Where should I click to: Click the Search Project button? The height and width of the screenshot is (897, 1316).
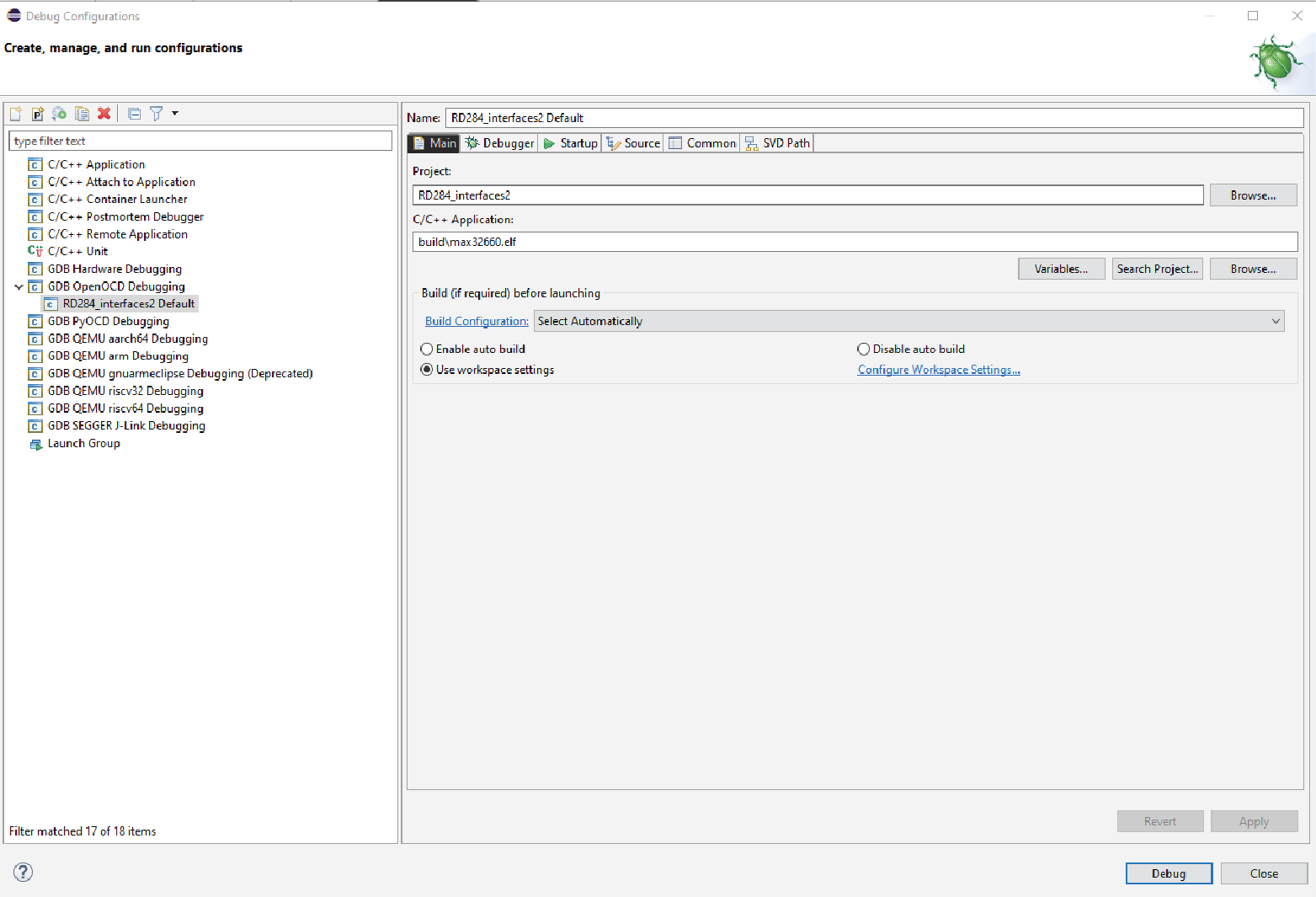tap(1157, 269)
